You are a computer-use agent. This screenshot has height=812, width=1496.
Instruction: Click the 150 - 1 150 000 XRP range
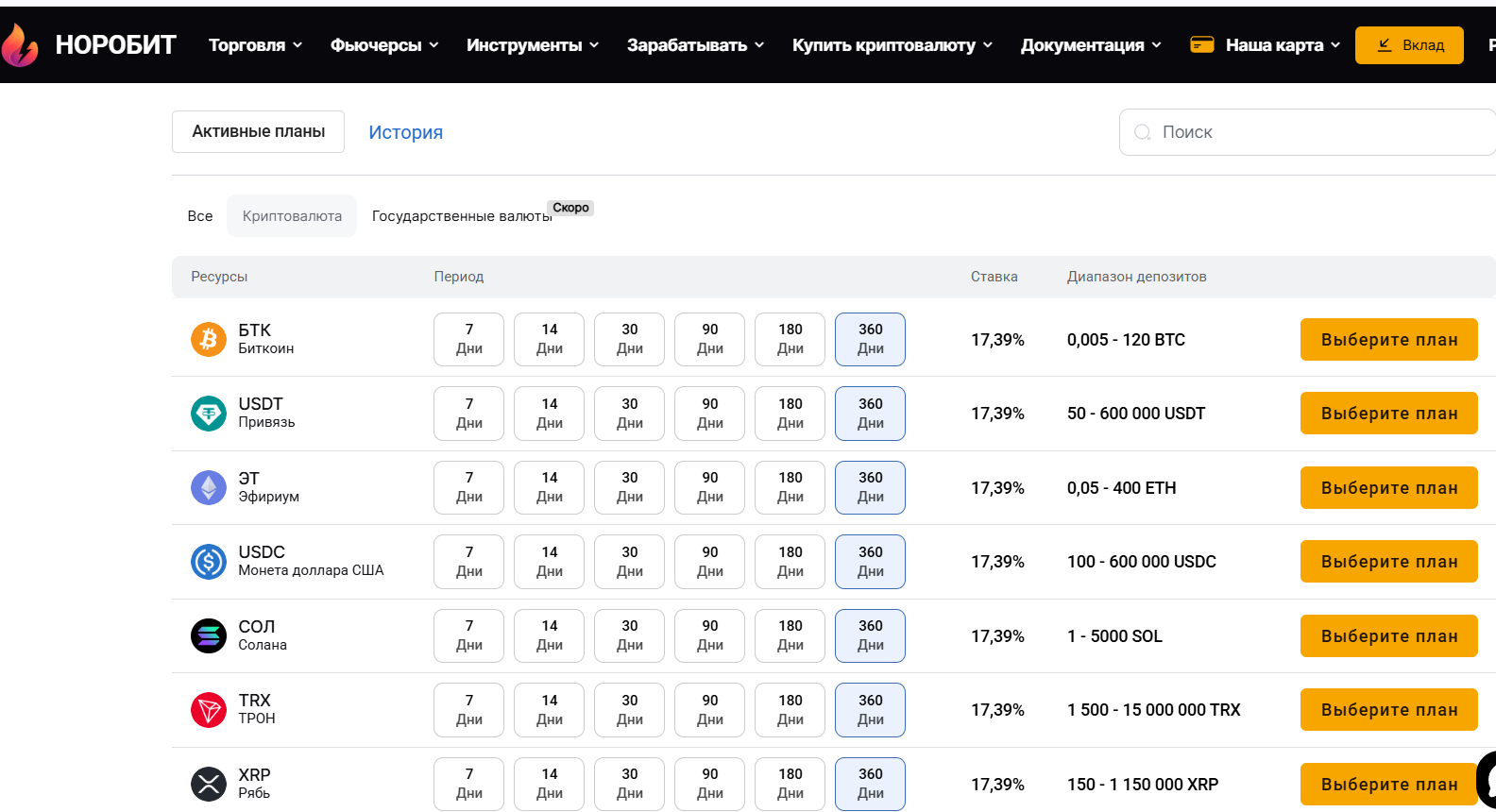pyautogui.click(x=1143, y=785)
